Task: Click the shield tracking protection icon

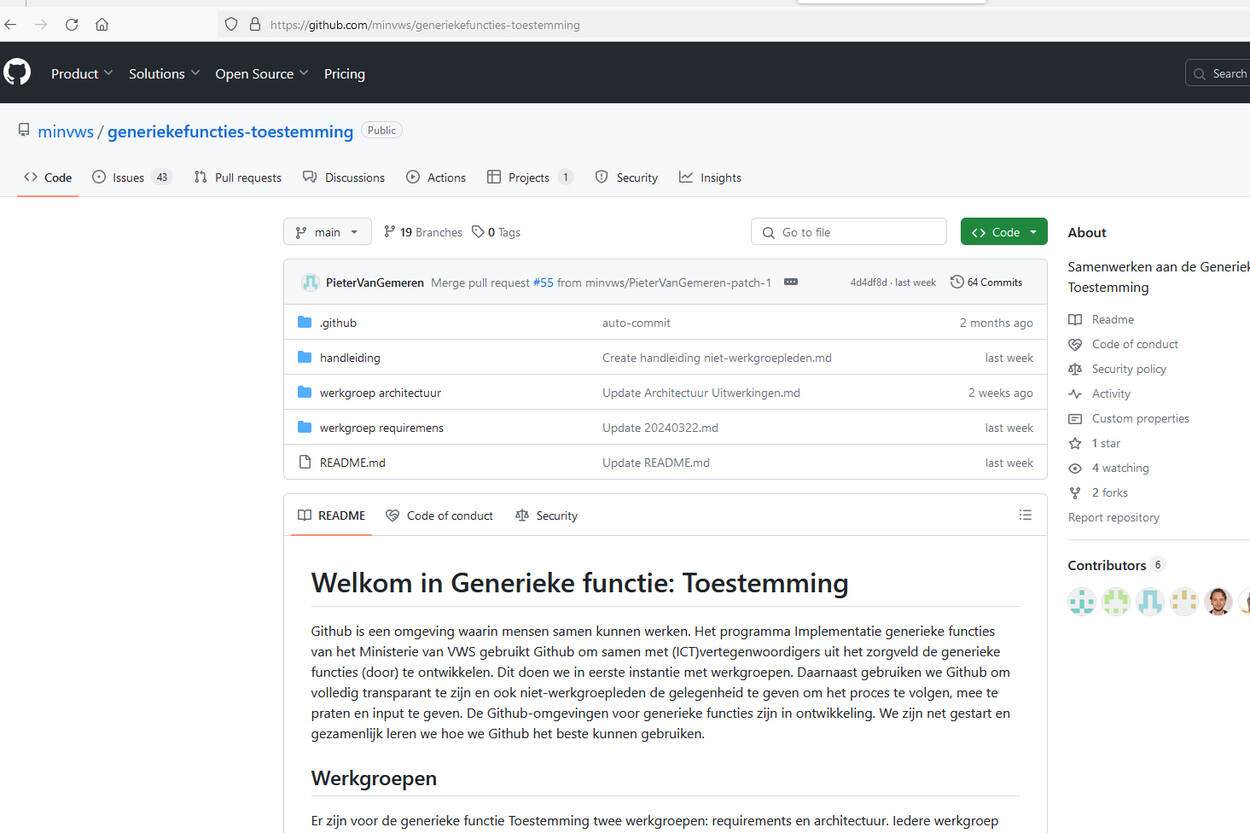Action: click(x=231, y=24)
